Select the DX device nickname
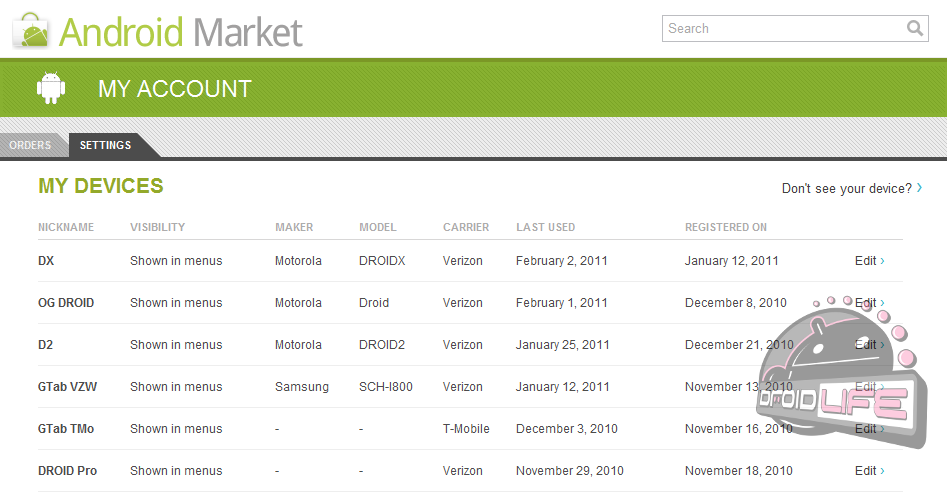The width and height of the screenshot is (947, 500). point(46,261)
